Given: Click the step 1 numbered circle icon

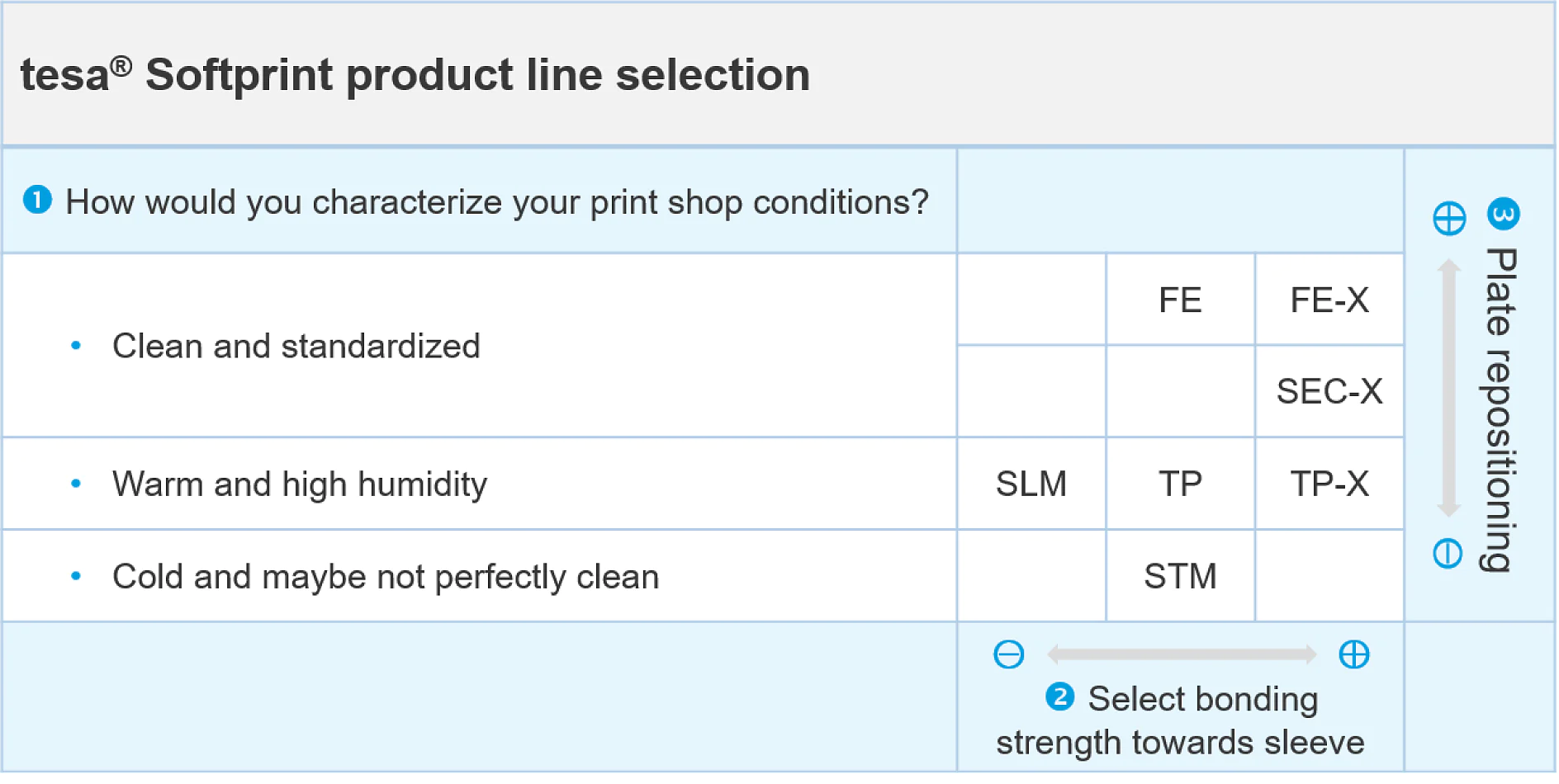Looking at the screenshot, I should [37, 200].
